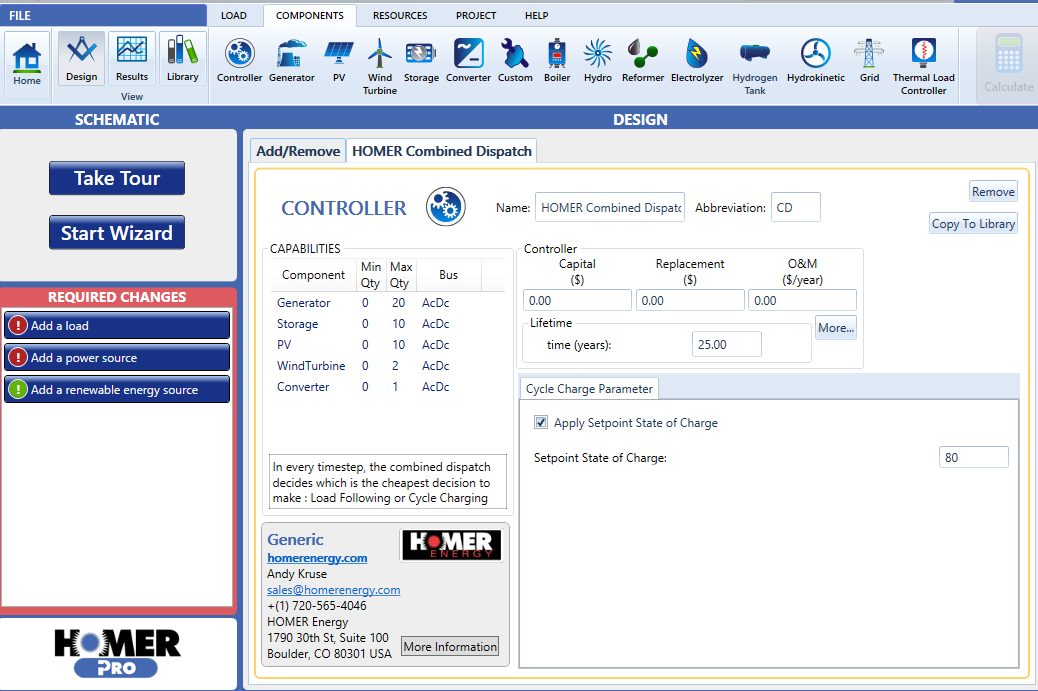
Task: Select the Electrolyzer icon
Action: pyautogui.click(x=697, y=57)
